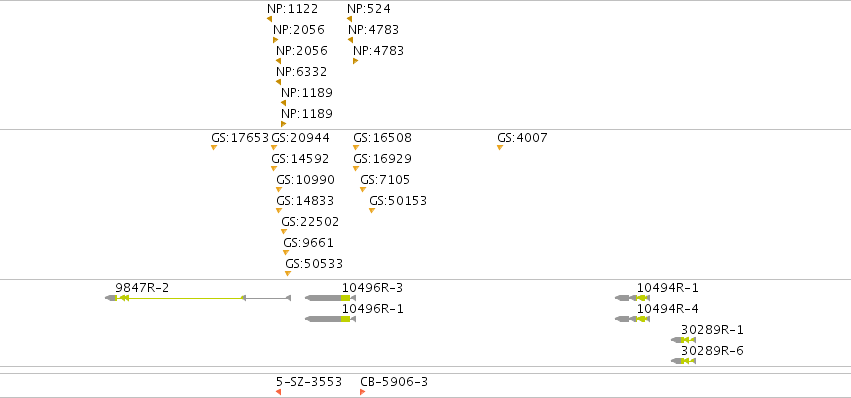Image resolution: width=851 pixels, height=398 pixels.
Task: Click the right-pointing arrow beneath NP:1189
Action: (x=283, y=124)
